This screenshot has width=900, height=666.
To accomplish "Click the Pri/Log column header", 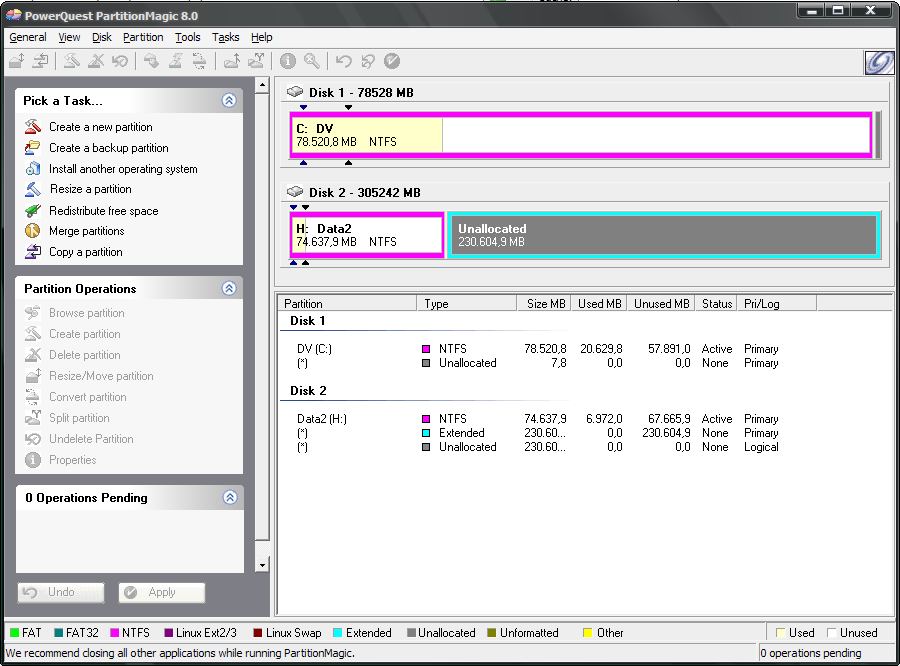I will (x=777, y=303).
